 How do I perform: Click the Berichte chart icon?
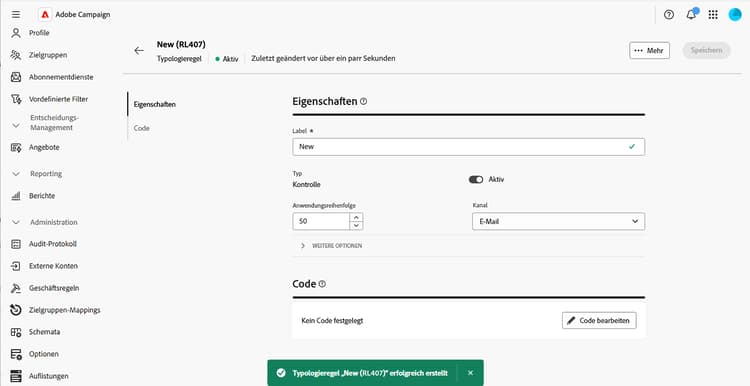[x=16, y=196]
